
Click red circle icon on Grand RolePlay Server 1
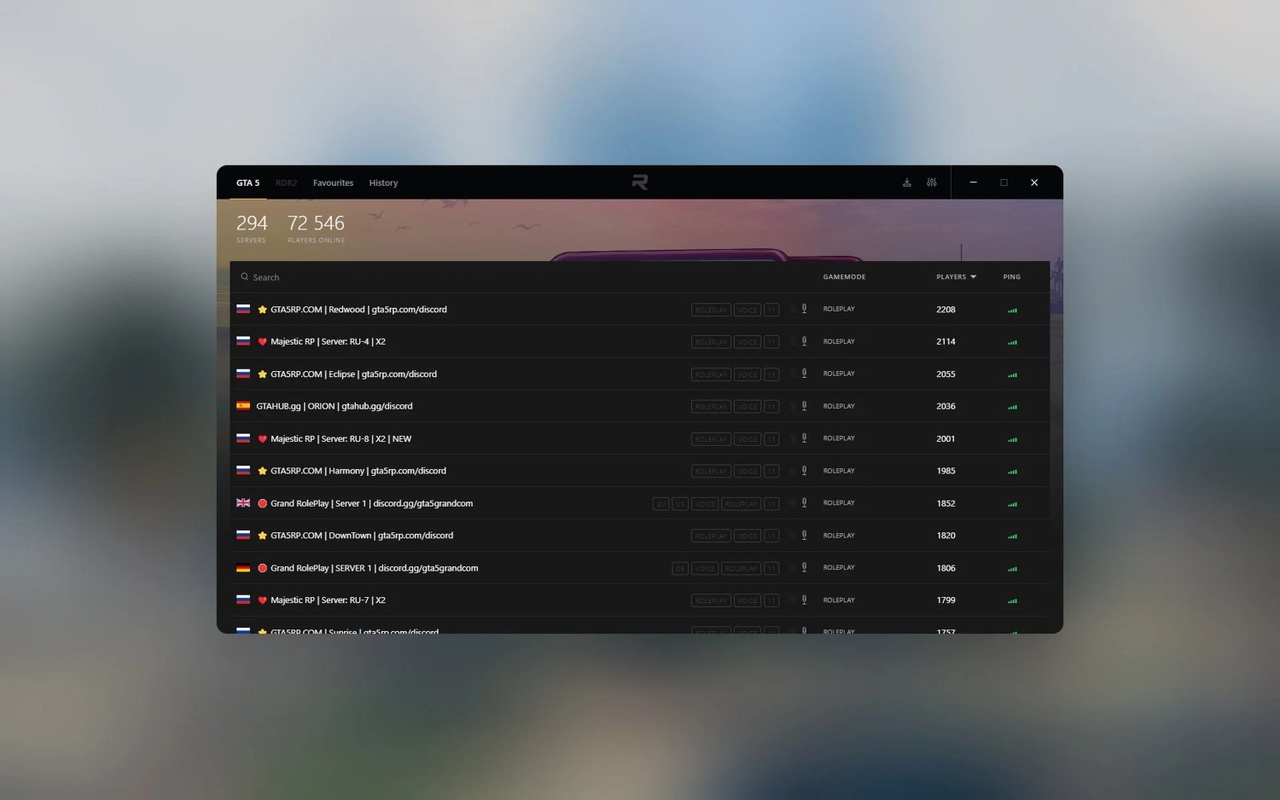pyautogui.click(x=262, y=503)
